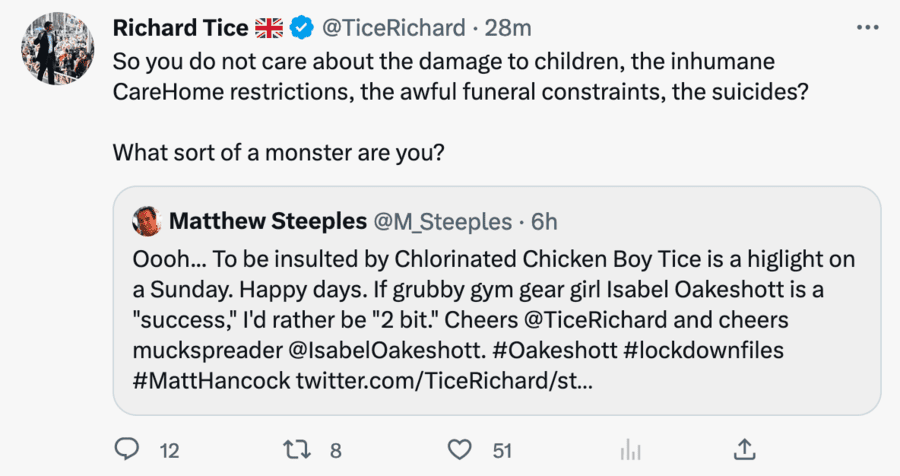
Task: Click the retweet count 8
Action: click(336, 451)
